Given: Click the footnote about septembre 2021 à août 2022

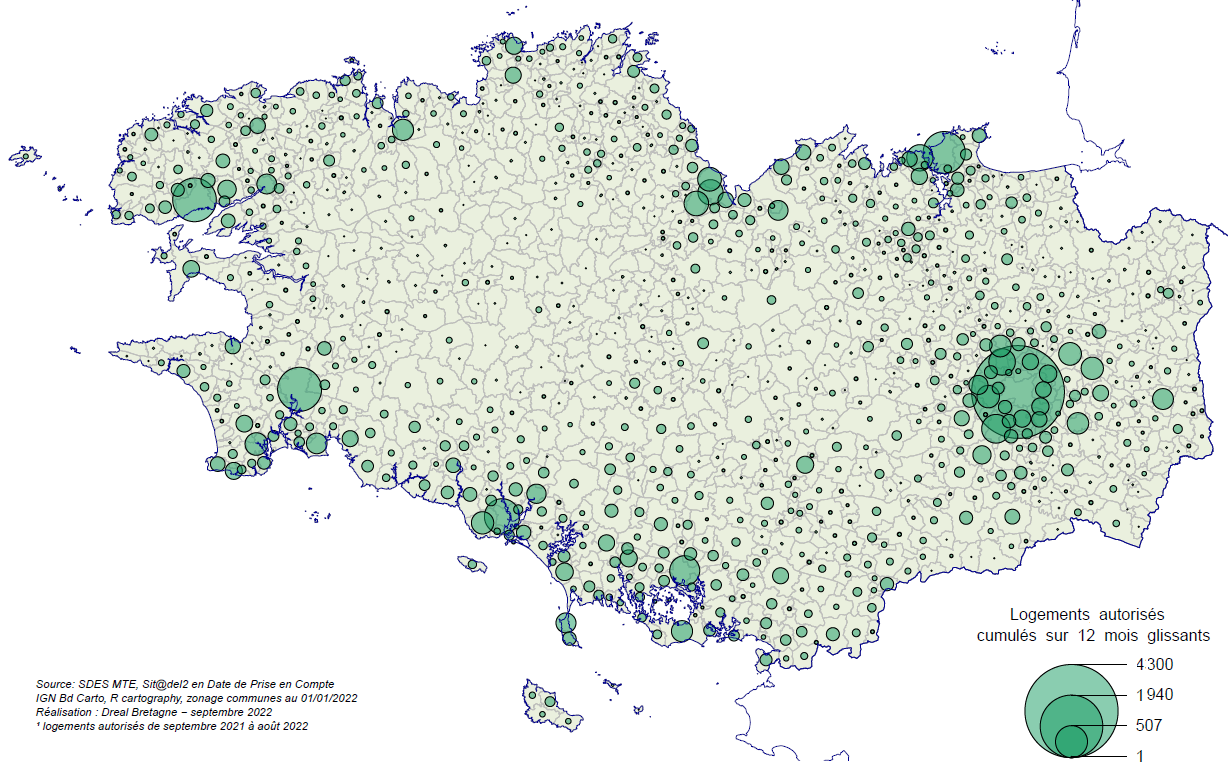Looking at the screenshot, I should pos(171,727).
